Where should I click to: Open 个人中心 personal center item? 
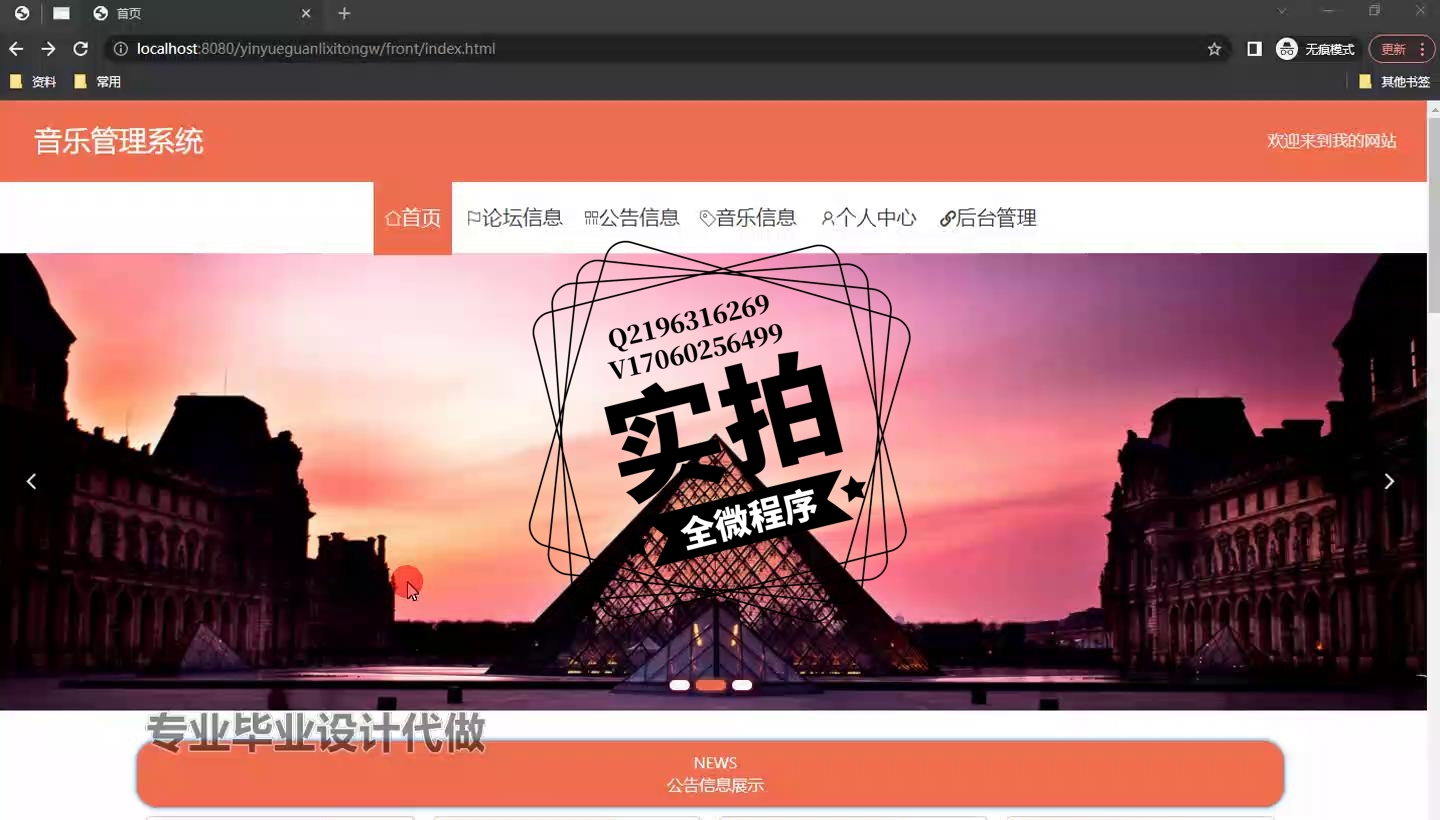(x=868, y=218)
